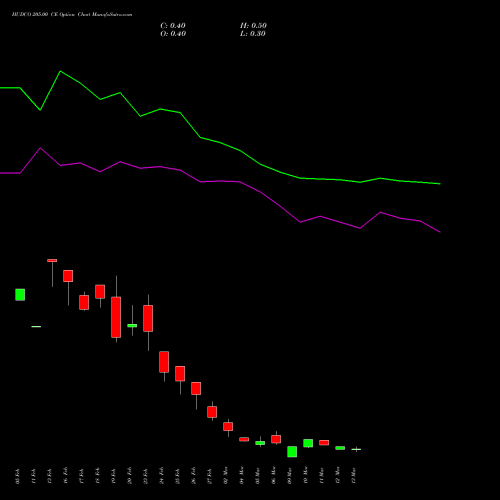This screenshot has height=500, width=500.
Task: Click the 24 Feb date axis label
Action: (x=162, y=476)
